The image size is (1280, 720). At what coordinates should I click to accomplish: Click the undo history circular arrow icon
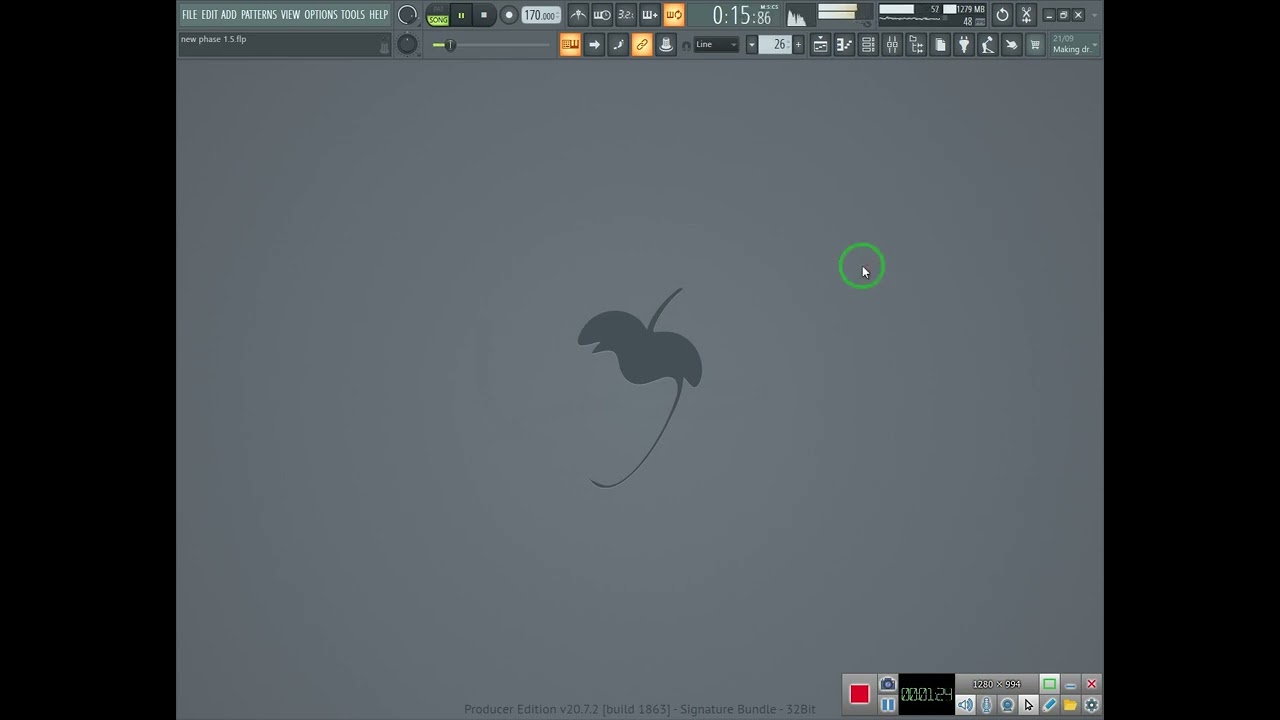[1002, 15]
